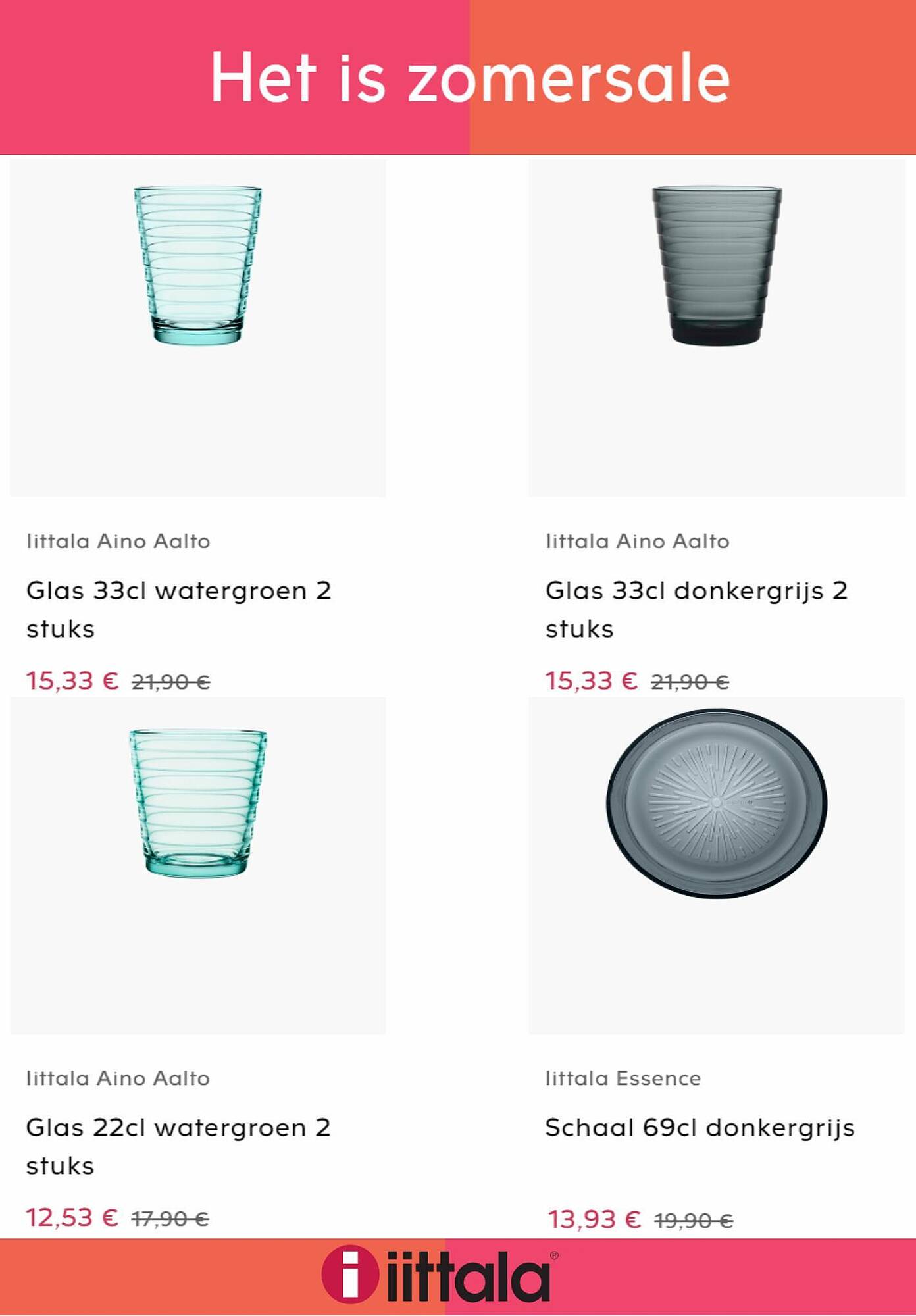
Task: Click 'Iittala Aino Aalto' label above donkergrijs glass
Action: [x=638, y=541]
